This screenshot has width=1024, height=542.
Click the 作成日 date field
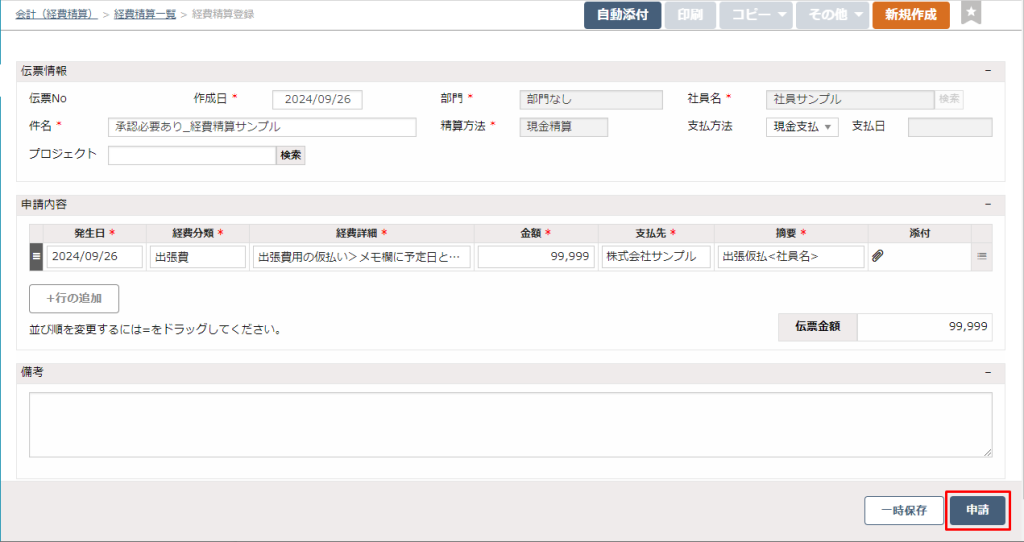317,99
